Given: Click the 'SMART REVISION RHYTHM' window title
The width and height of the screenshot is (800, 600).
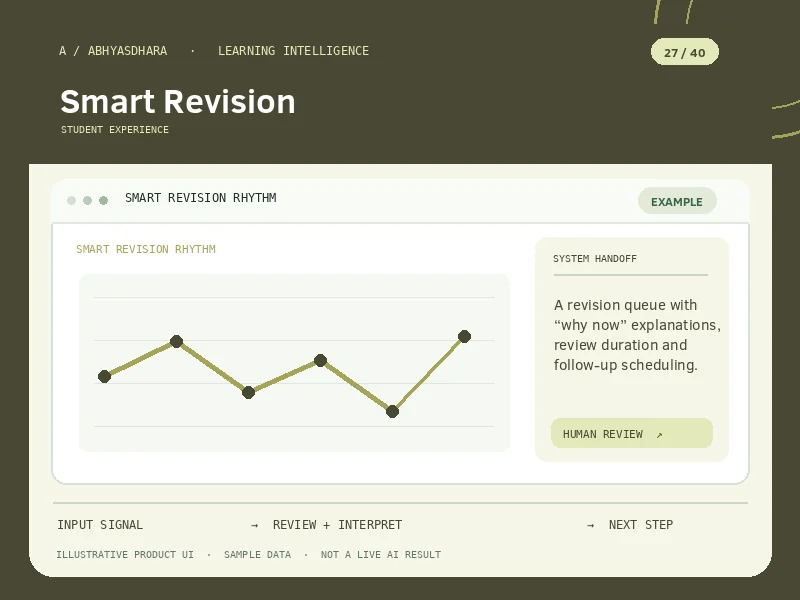Looking at the screenshot, I should (x=201, y=198).
